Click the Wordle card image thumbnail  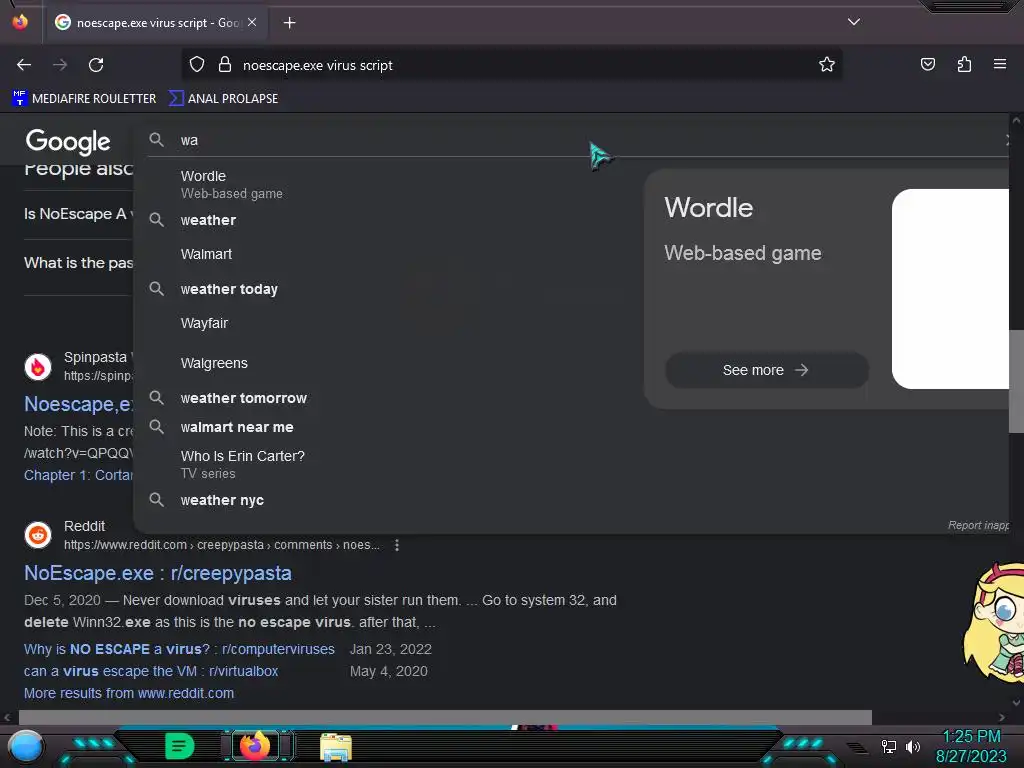pos(950,289)
